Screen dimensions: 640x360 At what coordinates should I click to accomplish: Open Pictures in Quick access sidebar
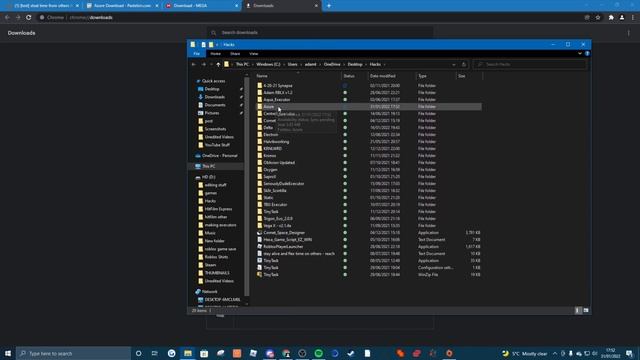(x=212, y=113)
